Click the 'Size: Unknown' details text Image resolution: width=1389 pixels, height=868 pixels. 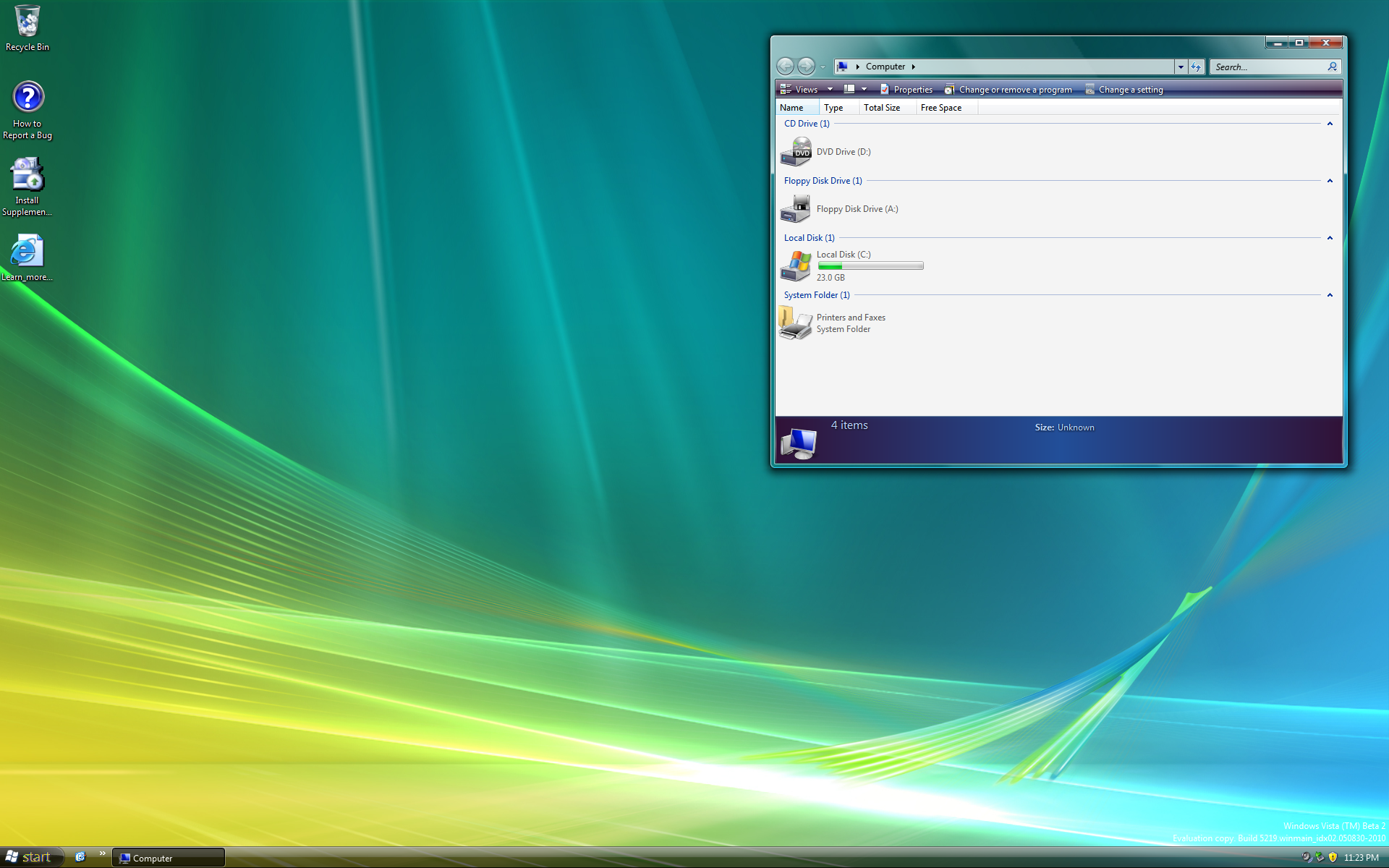coord(1064,427)
